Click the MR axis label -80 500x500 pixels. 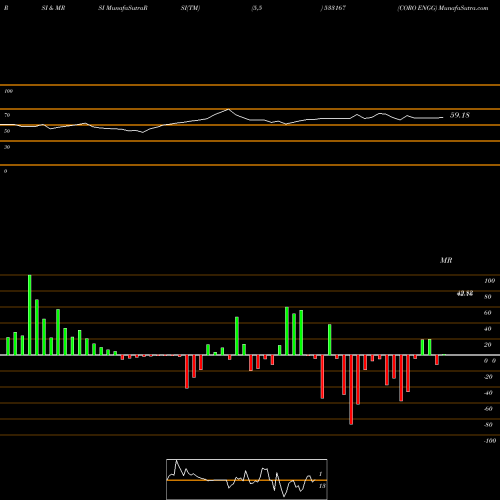(488, 425)
